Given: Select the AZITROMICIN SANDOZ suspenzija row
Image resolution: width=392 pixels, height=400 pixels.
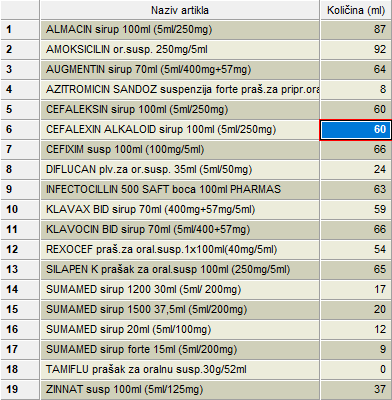Looking at the screenshot, I should pos(180,90).
